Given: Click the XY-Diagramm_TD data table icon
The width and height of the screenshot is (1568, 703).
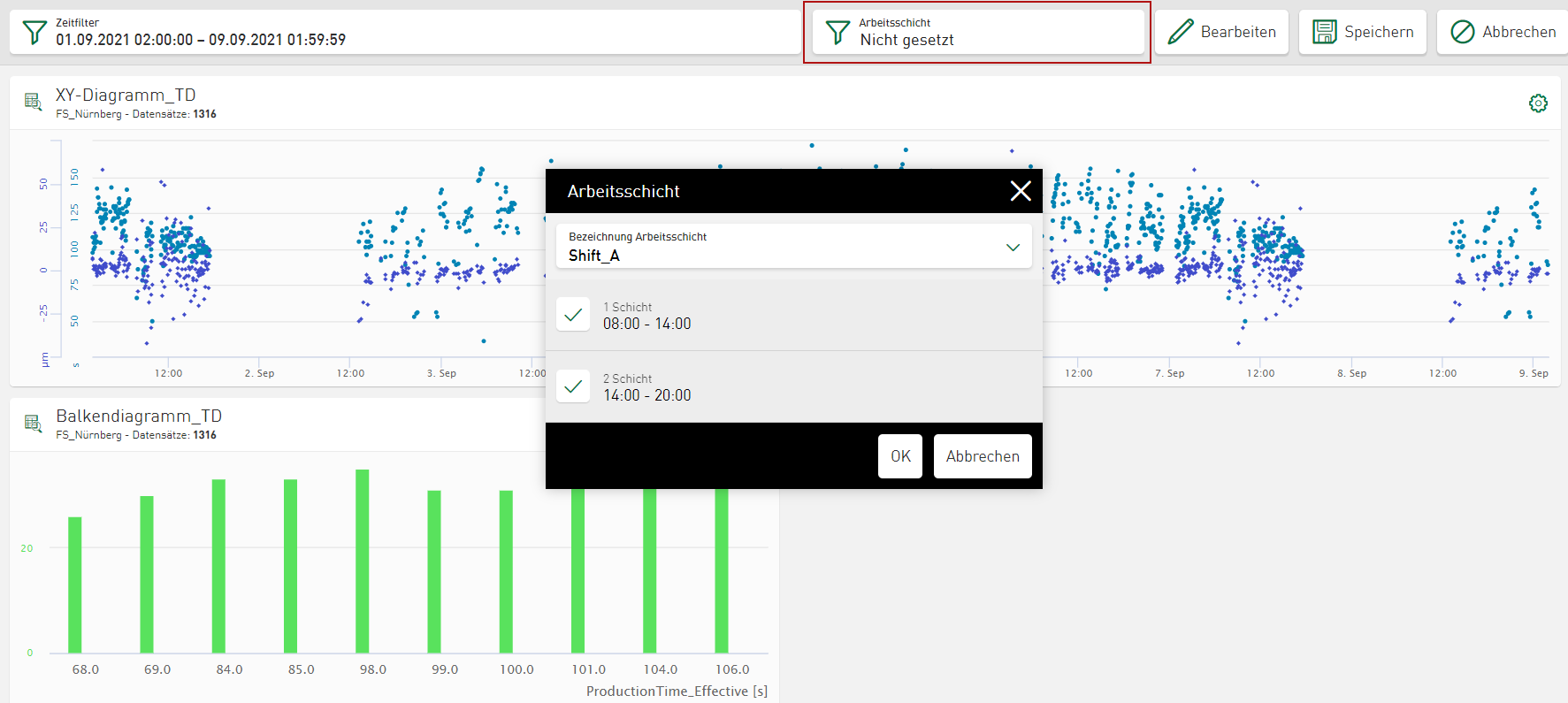Looking at the screenshot, I should coord(34,102).
